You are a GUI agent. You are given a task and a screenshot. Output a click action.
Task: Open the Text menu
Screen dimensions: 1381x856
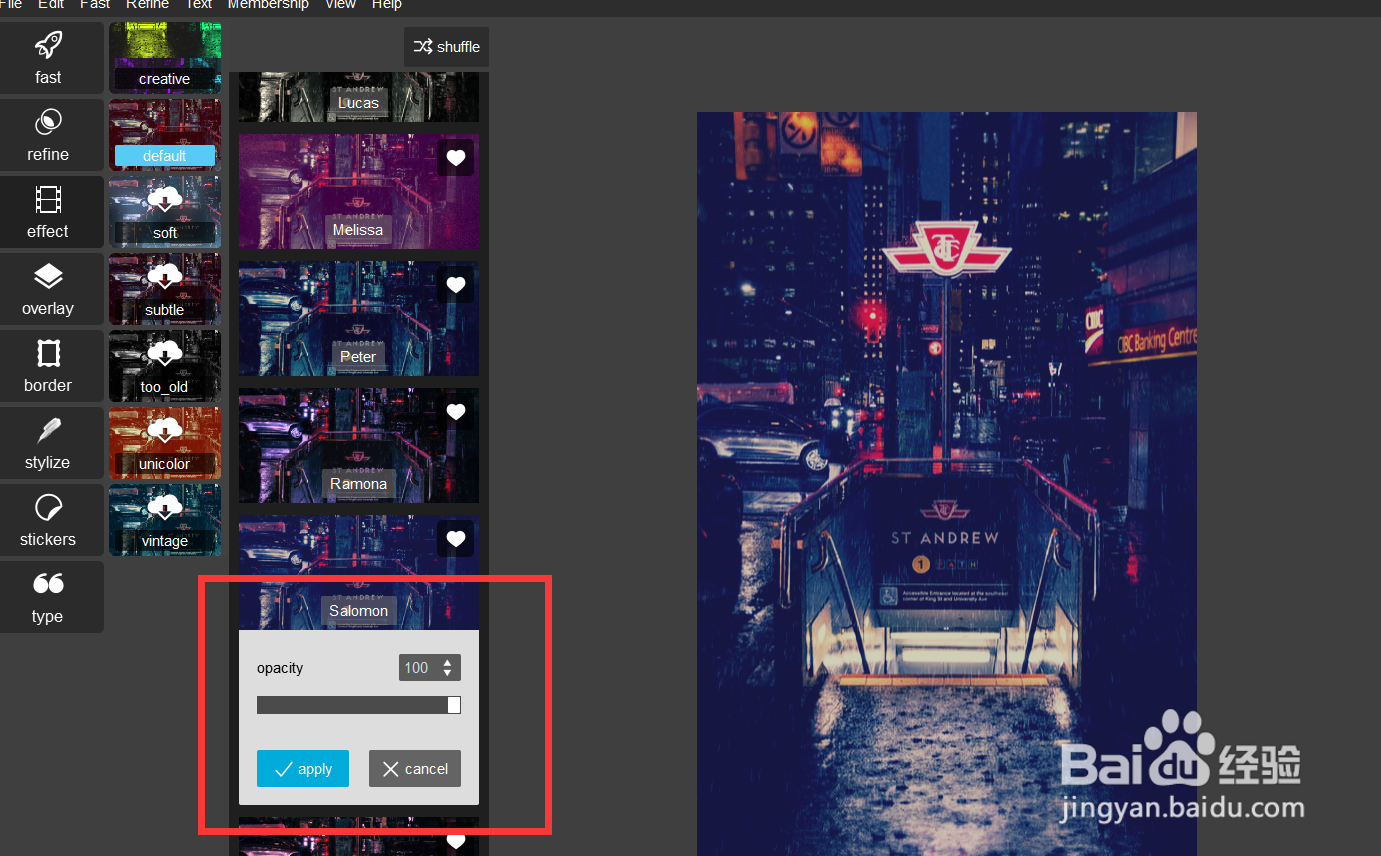199,5
